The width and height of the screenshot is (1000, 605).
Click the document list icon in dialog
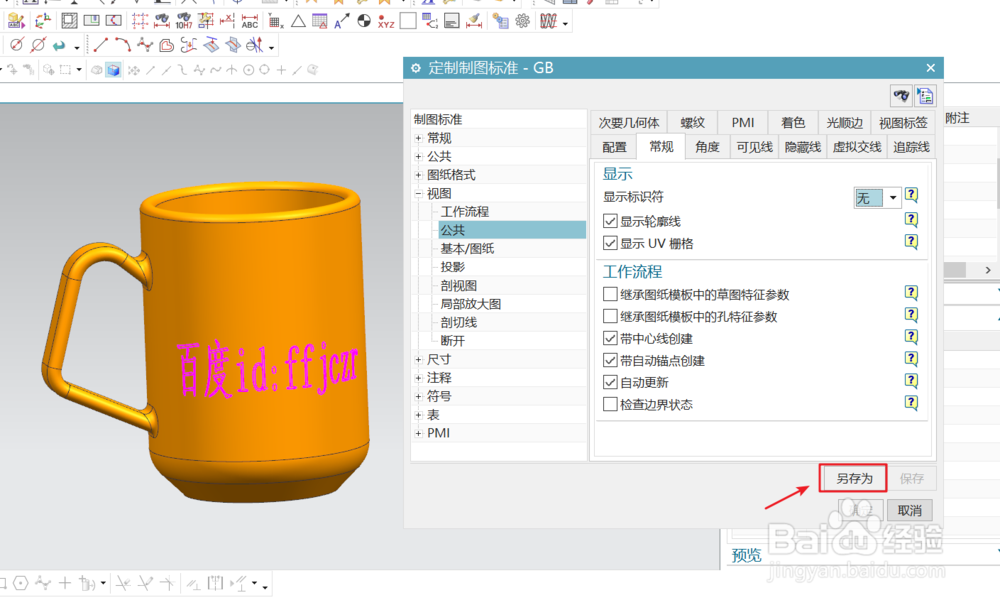[925, 96]
